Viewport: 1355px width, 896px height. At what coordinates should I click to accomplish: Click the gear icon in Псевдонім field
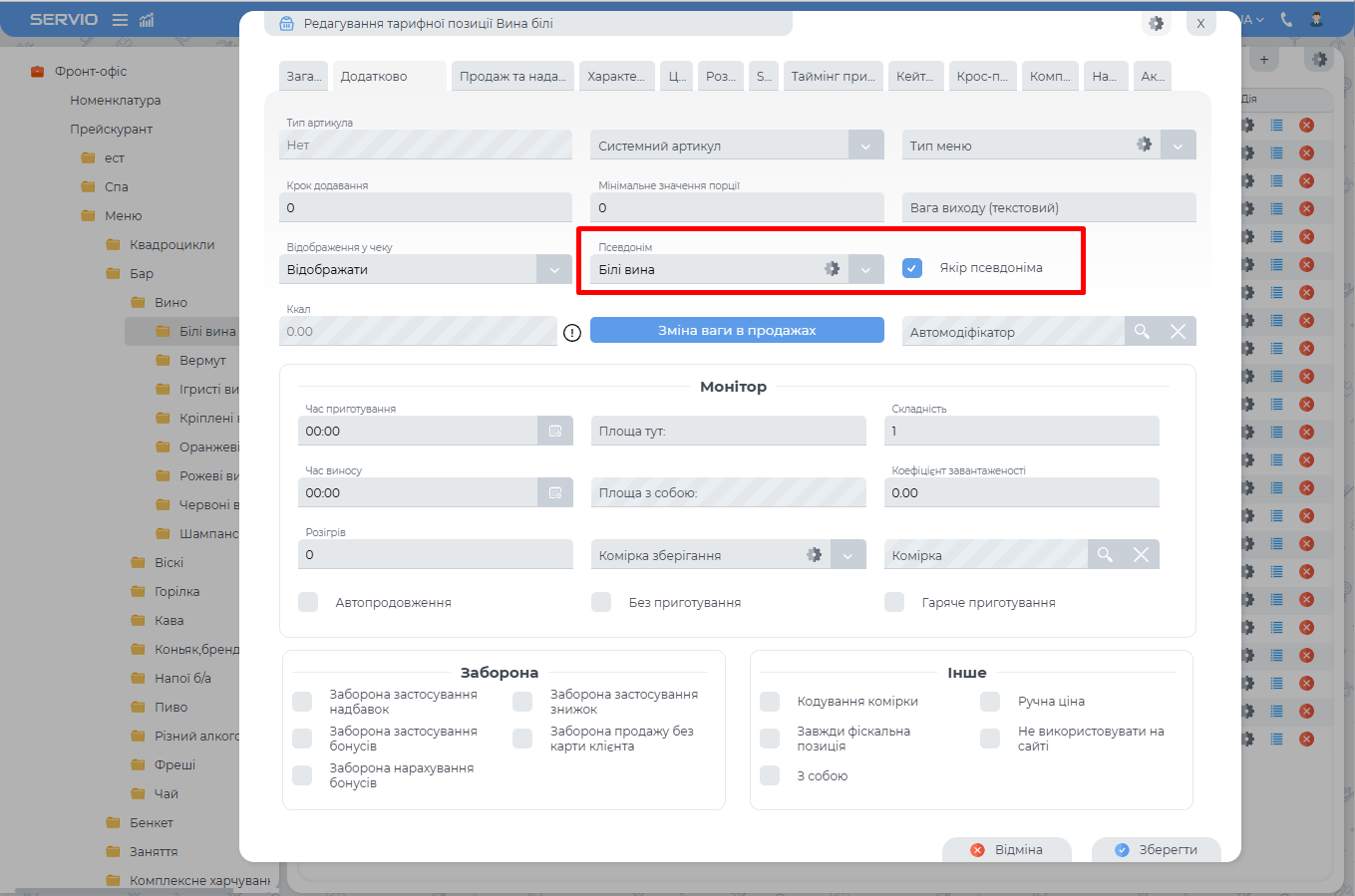832,269
